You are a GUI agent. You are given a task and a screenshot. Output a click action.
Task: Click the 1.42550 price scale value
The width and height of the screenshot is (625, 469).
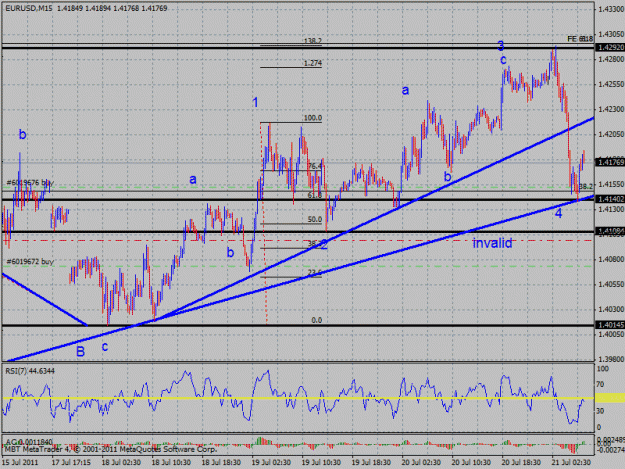coord(611,84)
